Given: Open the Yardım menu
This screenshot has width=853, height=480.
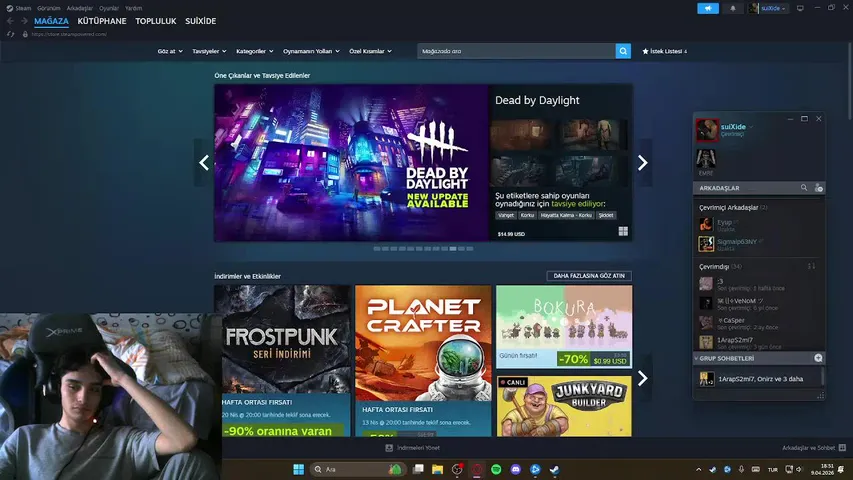Looking at the screenshot, I should tap(133, 8).
